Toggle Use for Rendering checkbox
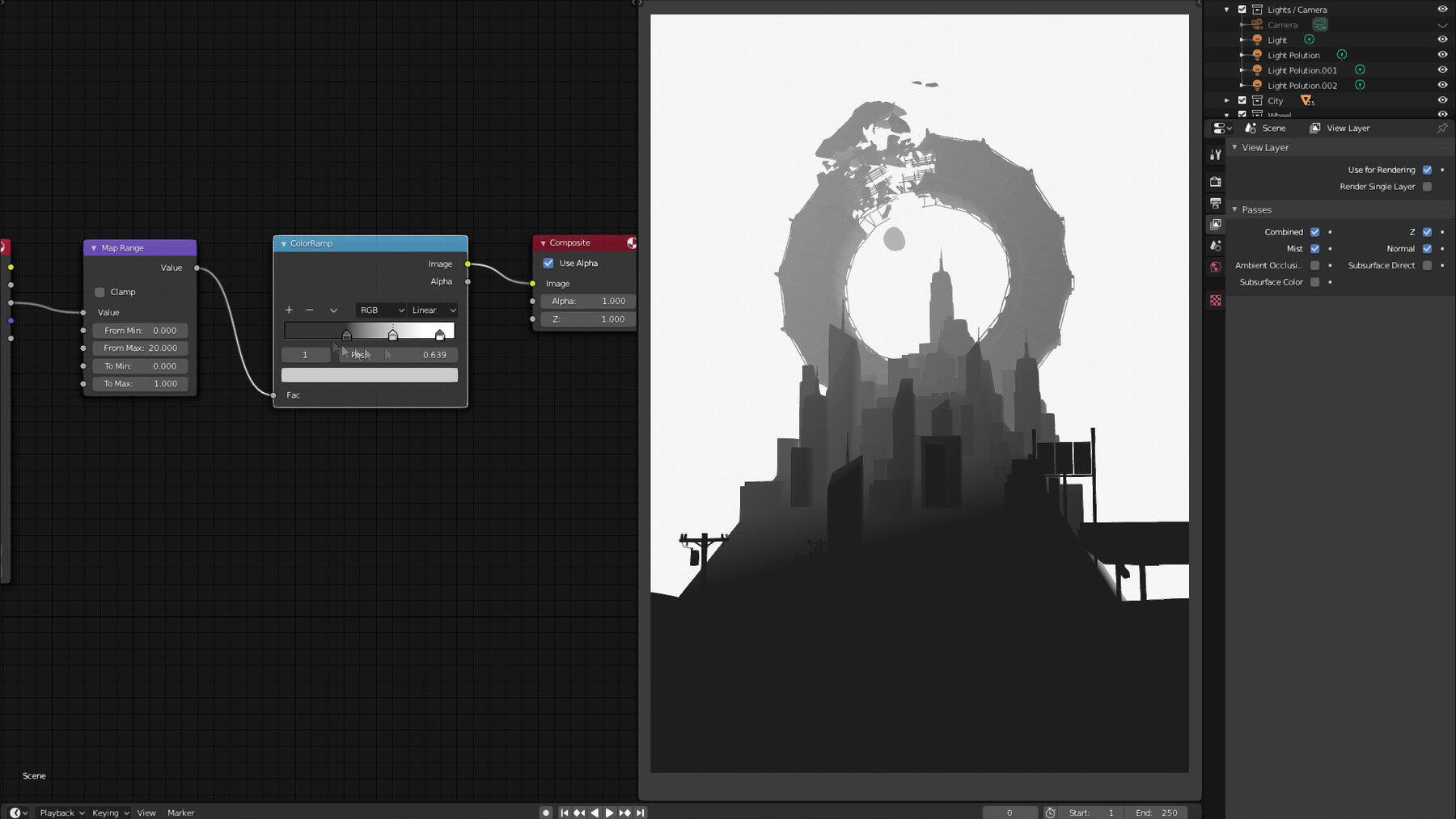 point(1427,170)
